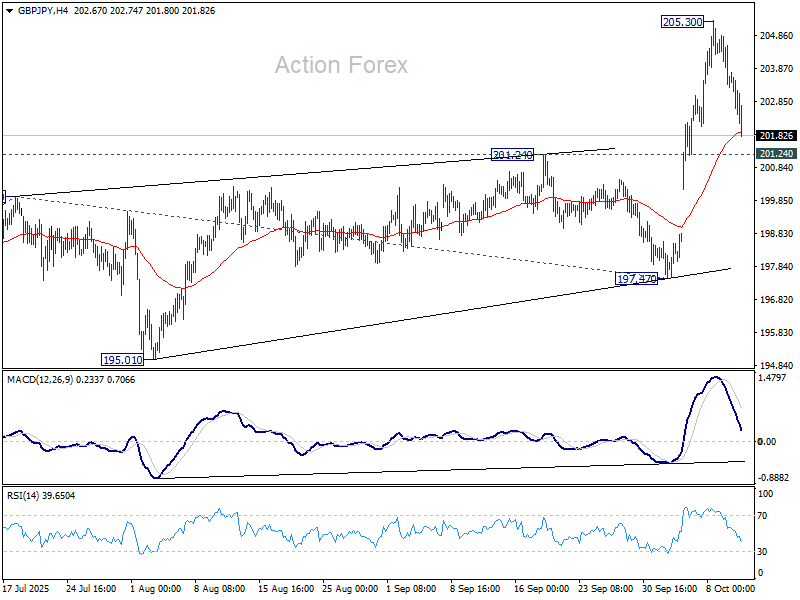Click the 17 Jul 2025 date label
The width and height of the screenshot is (800, 600).
[27, 590]
